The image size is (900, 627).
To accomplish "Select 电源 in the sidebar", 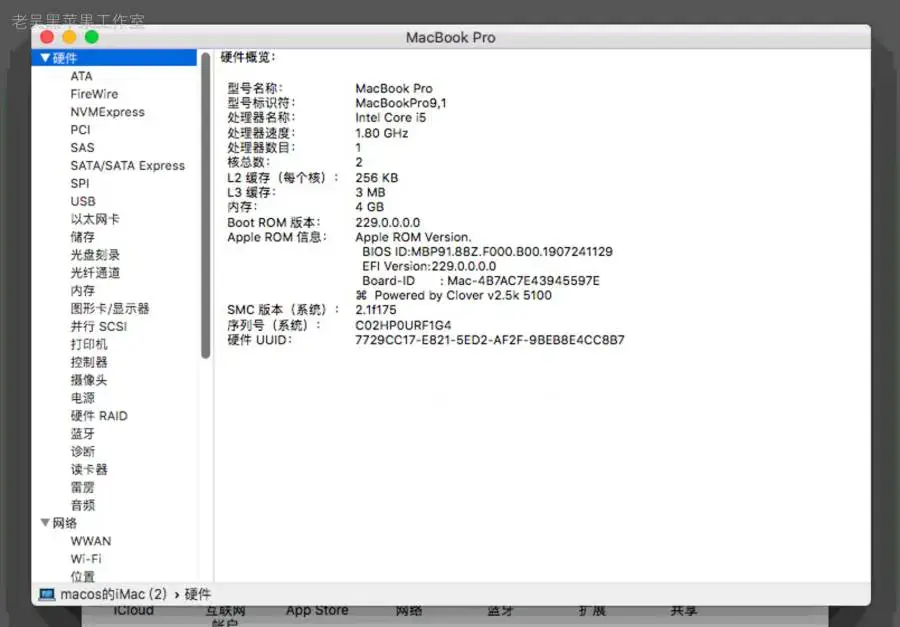I will [x=83, y=397].
